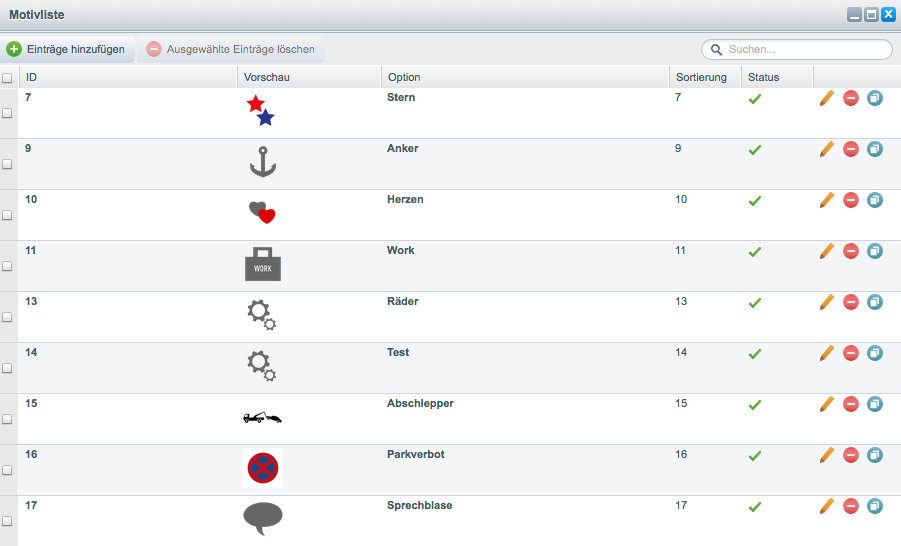Image resolution: width=901 pixels, height=546 pixels.
Task: Delete the Anker entry via red icon
Action: [851, 149]
